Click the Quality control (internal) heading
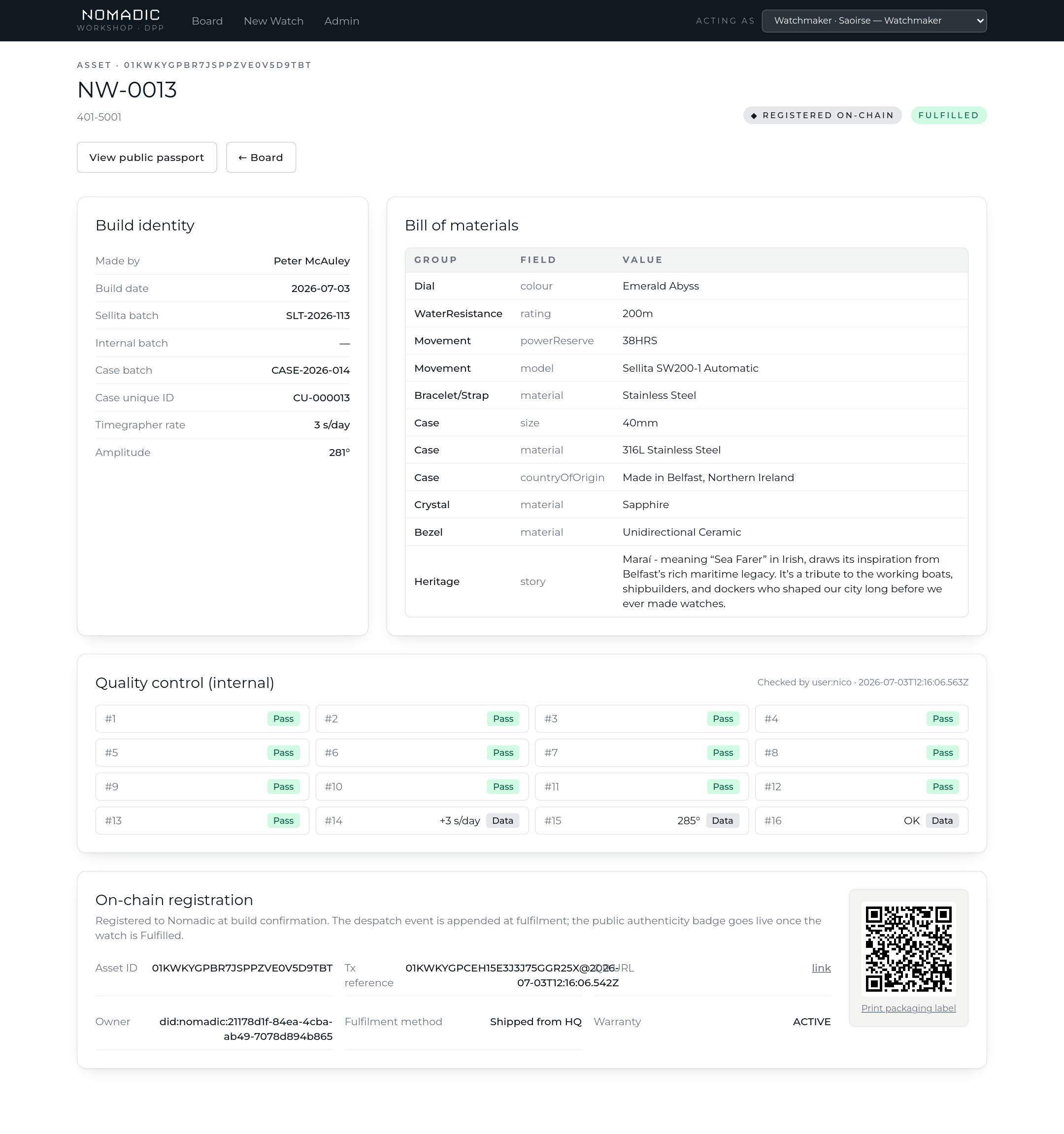Image resolution: width=1064 pixels, height=1134 pixels. pyautogui.click(x=185, y=683)
